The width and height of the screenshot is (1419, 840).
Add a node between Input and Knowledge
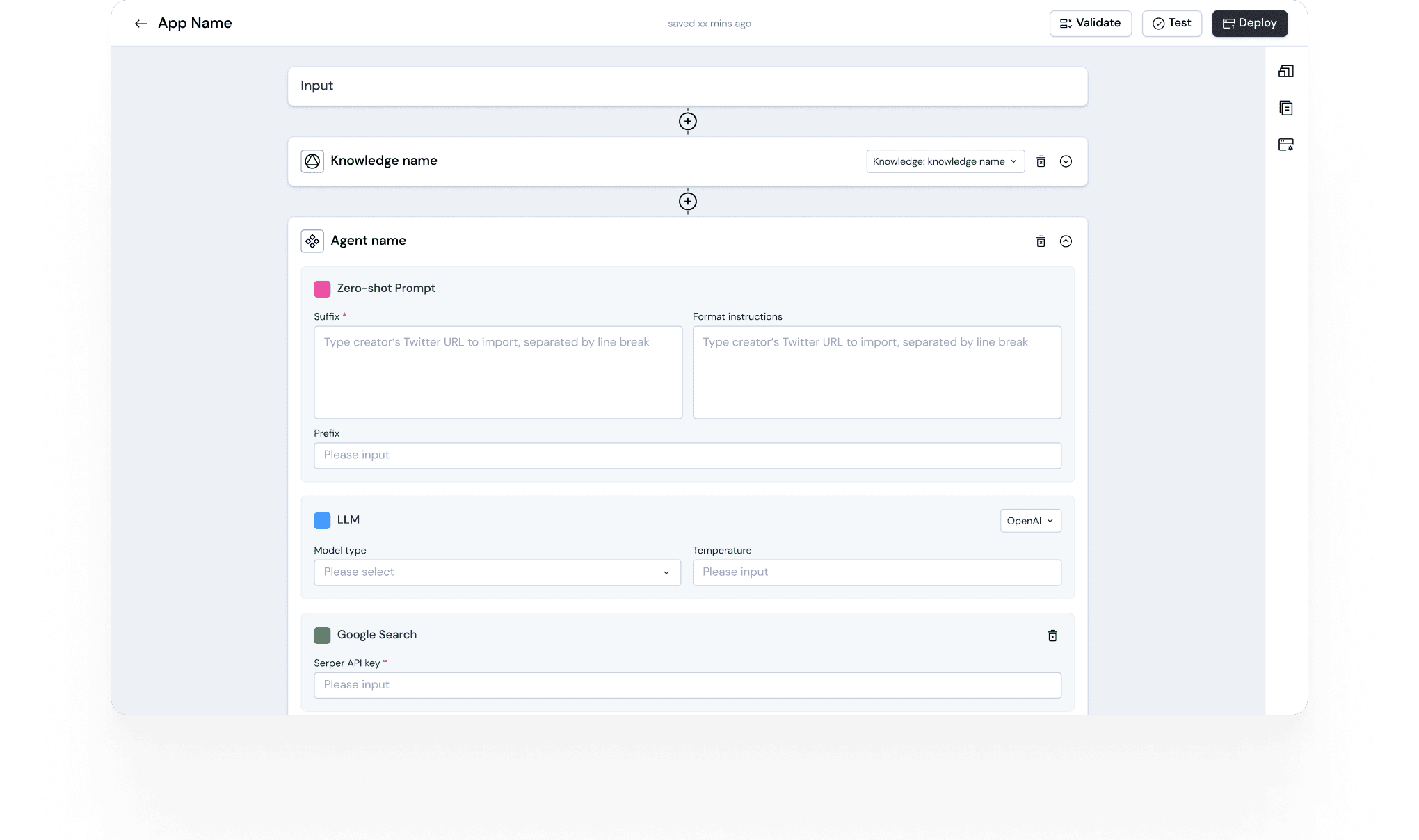click(687, 122)
